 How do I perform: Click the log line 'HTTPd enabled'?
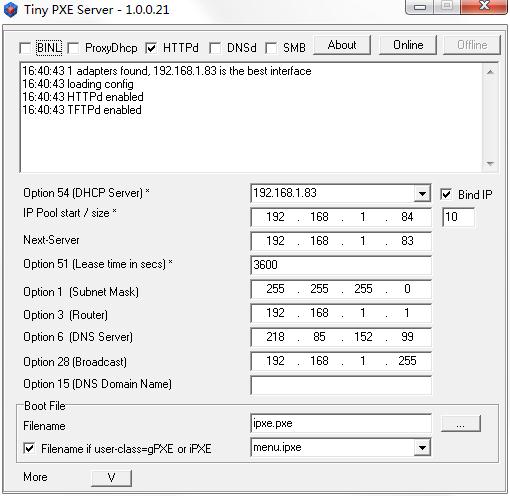click(x=83, y=97)
